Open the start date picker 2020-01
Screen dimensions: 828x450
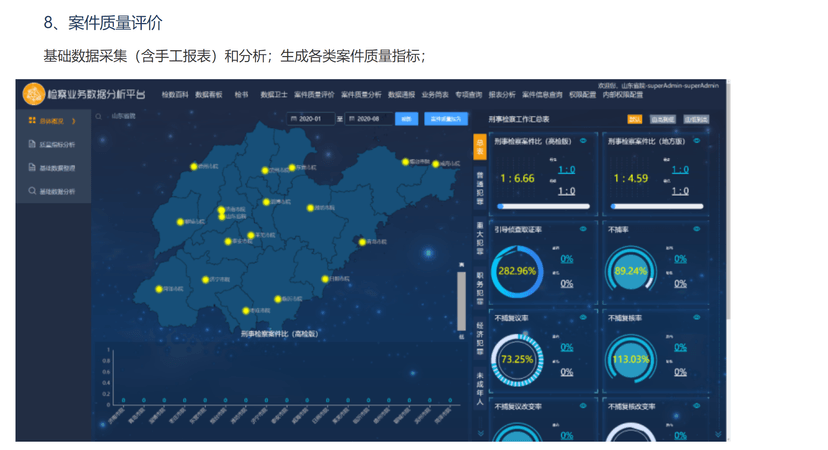click(x=310, y=119)
